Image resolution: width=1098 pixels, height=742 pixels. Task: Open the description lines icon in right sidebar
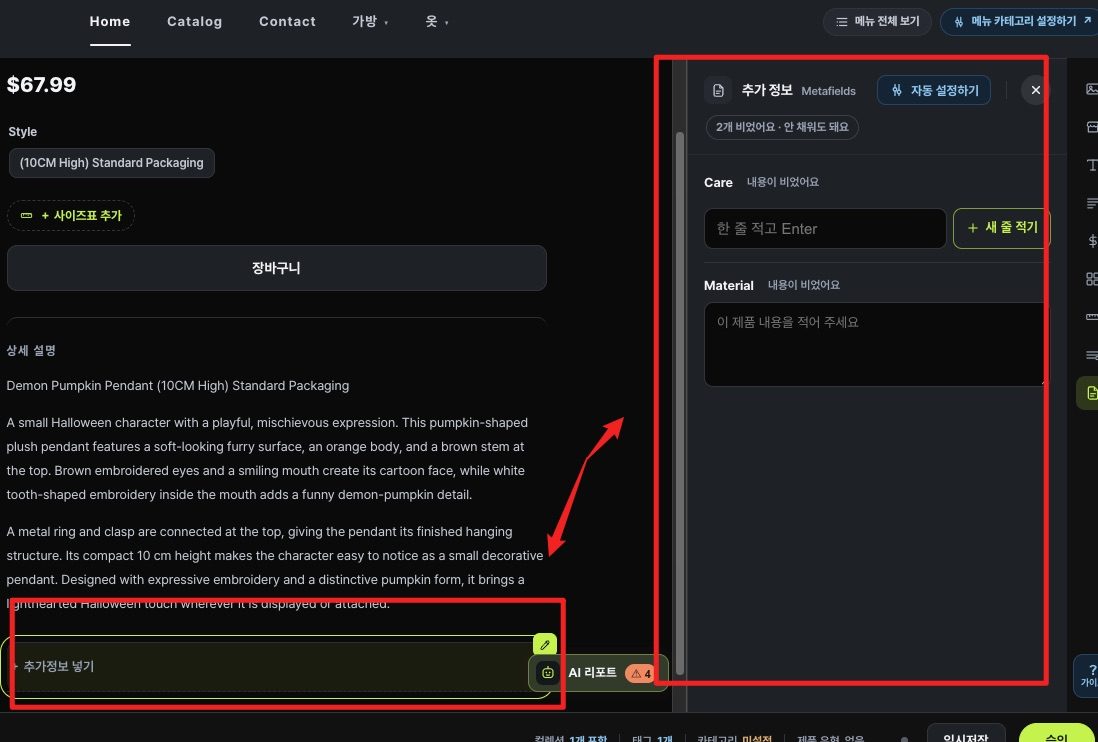click(x=1091, y=203)
